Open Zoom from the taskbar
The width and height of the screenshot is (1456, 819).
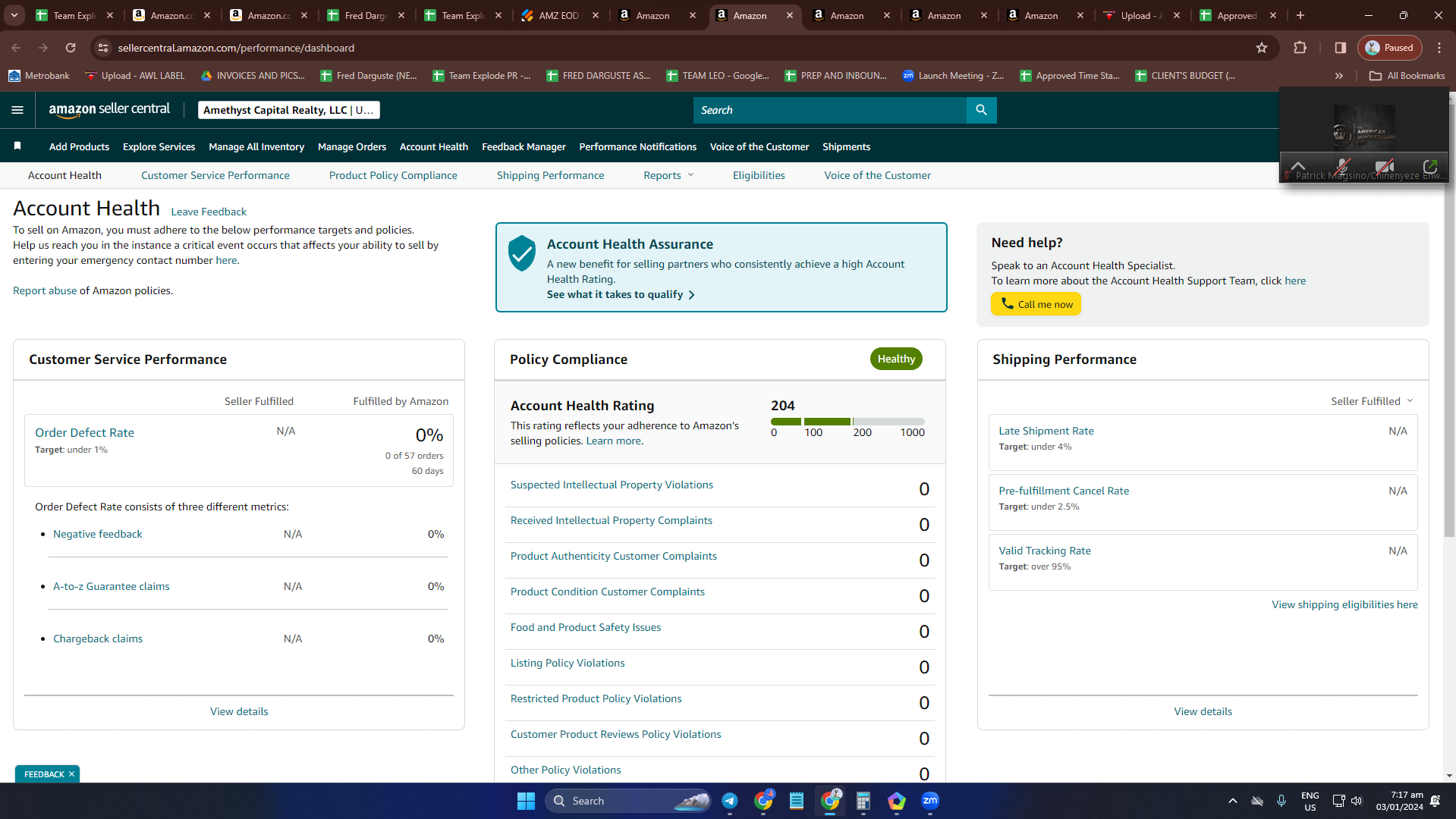tap(930, 801)
